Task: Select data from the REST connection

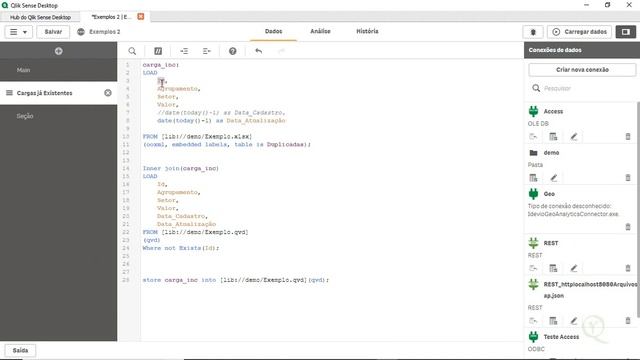Action: [x=553, y=268]
